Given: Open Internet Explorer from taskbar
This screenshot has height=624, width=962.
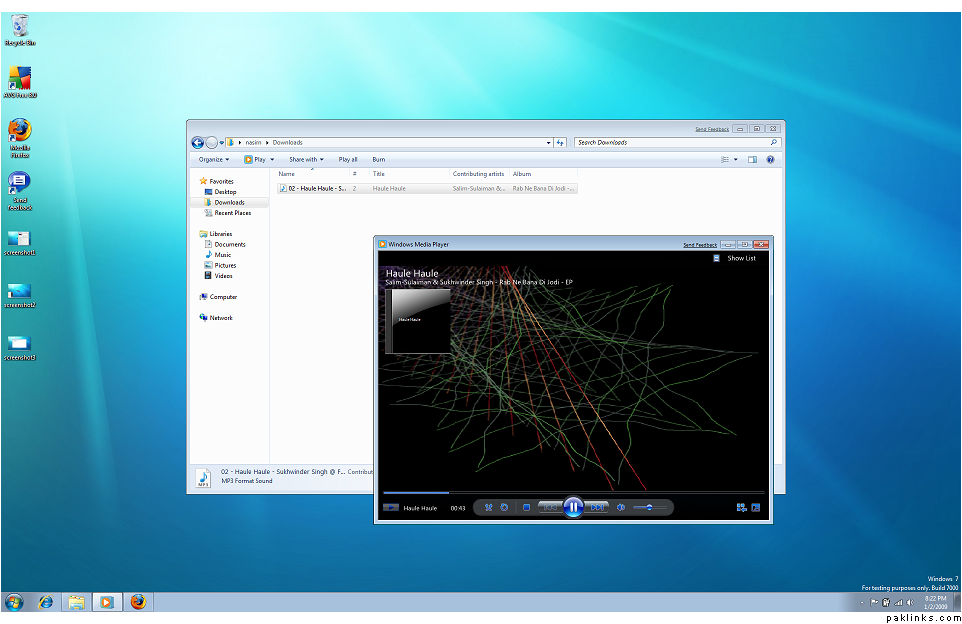Looking at the screenshot, I should tap(45, 602).
